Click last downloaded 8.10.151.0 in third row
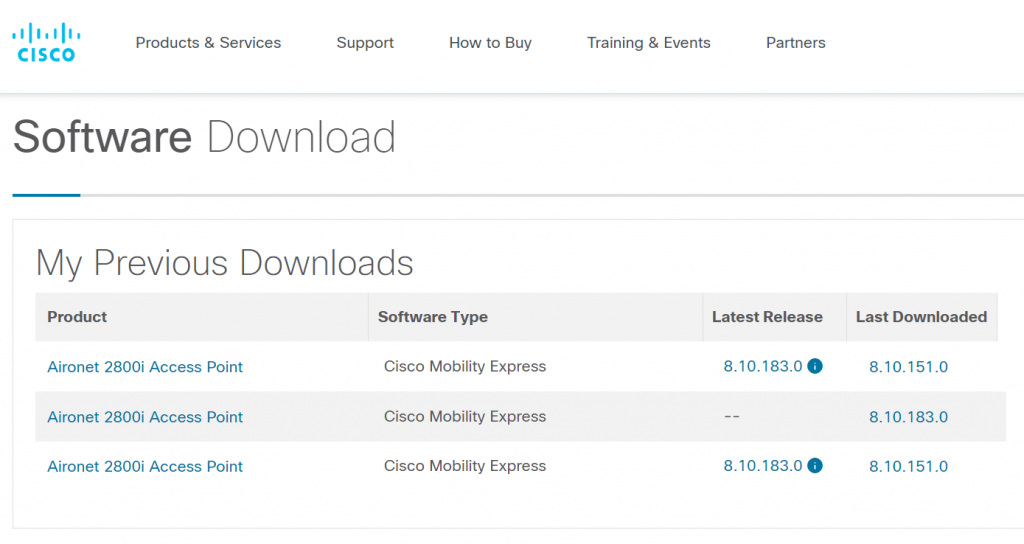The height and width of the screenshot is (544, 1024). (x=908, y=467)
